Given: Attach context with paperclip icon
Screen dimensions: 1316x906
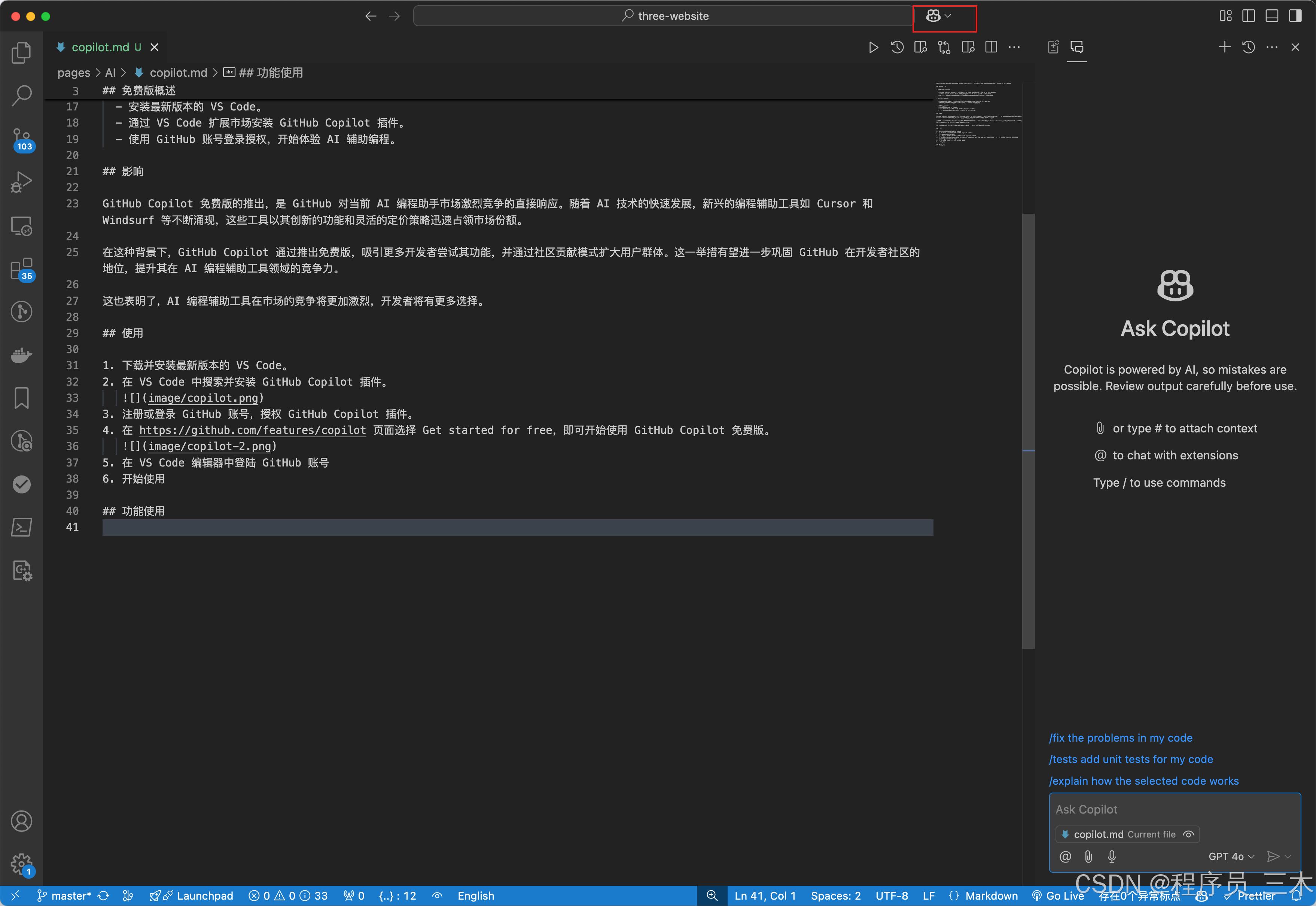Looking at the screenshot, I should (1088, 856).
